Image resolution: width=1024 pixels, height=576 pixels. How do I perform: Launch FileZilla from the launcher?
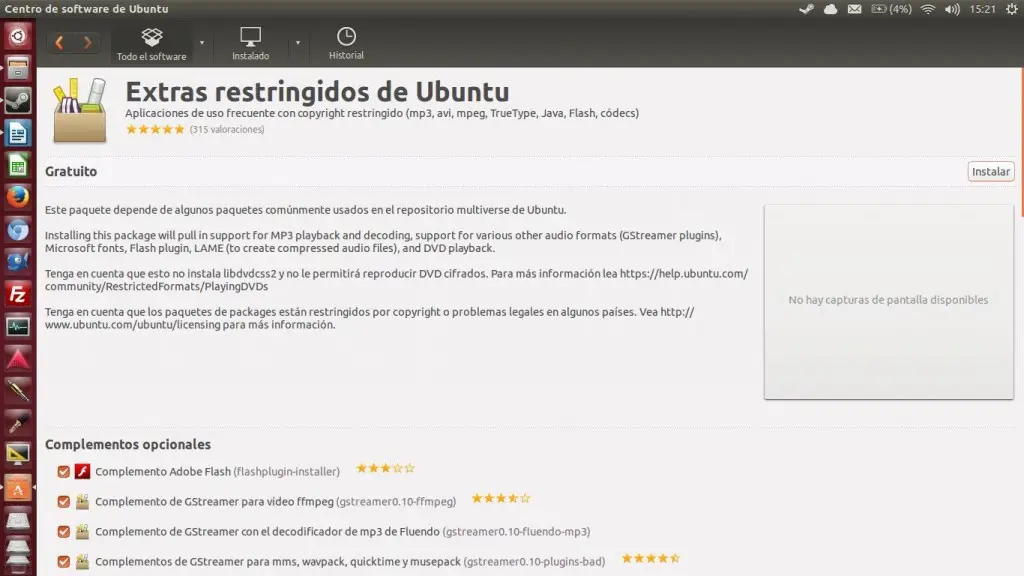click(x=18, y=295)
